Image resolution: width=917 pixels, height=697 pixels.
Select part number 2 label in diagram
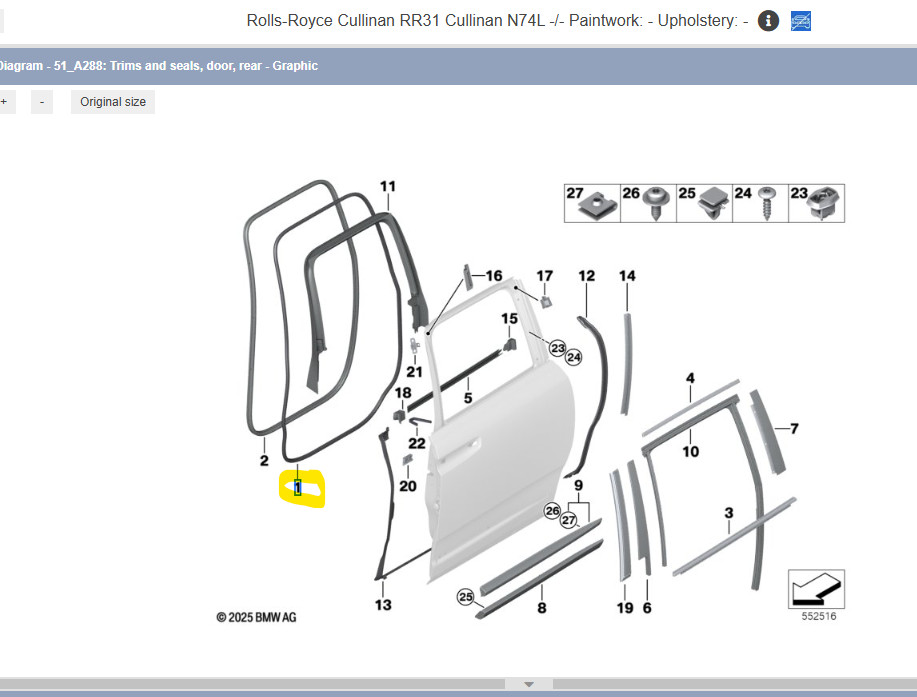[264, 461]
